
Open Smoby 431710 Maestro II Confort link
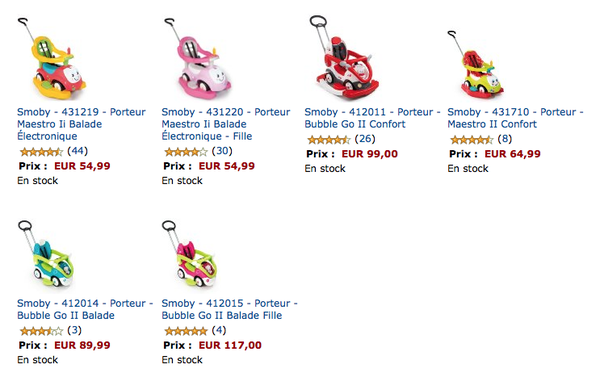click(515, 118)
